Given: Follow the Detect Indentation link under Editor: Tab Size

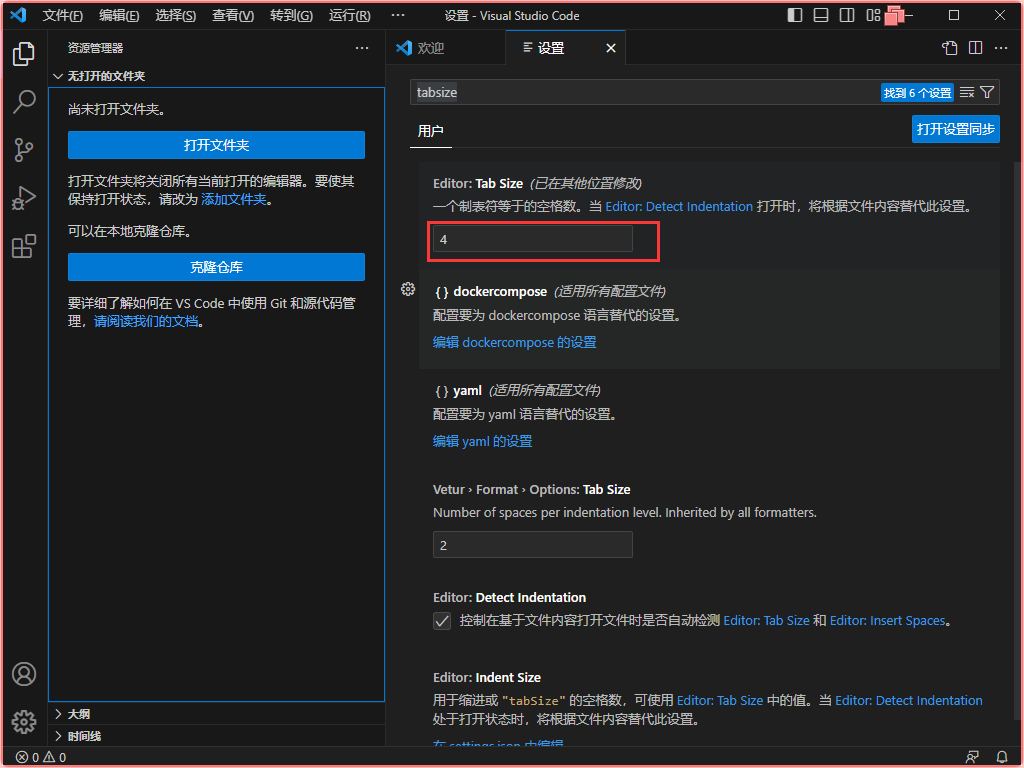Looking at the screenshot, I should pyautogui.click(x=679, y=206).
